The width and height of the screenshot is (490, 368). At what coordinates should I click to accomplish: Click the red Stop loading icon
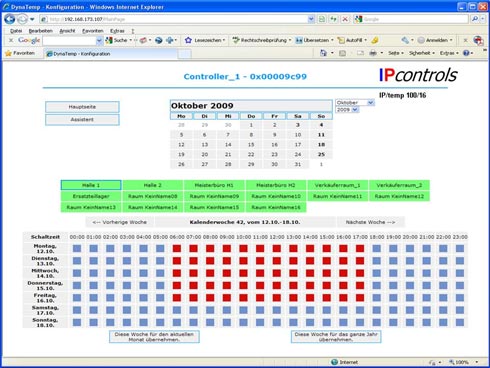click(345, 19)
